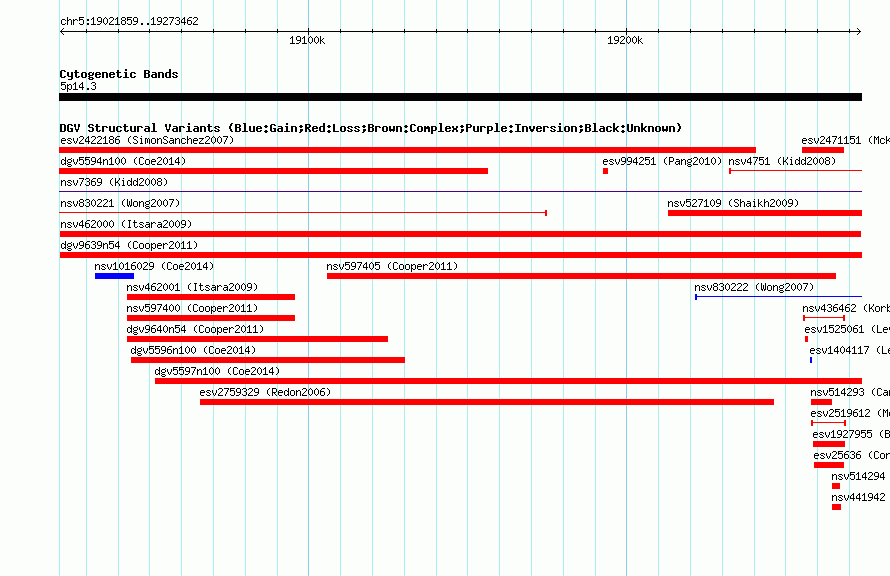The width and height of the screenshot is (890, 576).
Task: Click the dgv9640n54 (Cooper2011) label
Action: coord(195,329)
